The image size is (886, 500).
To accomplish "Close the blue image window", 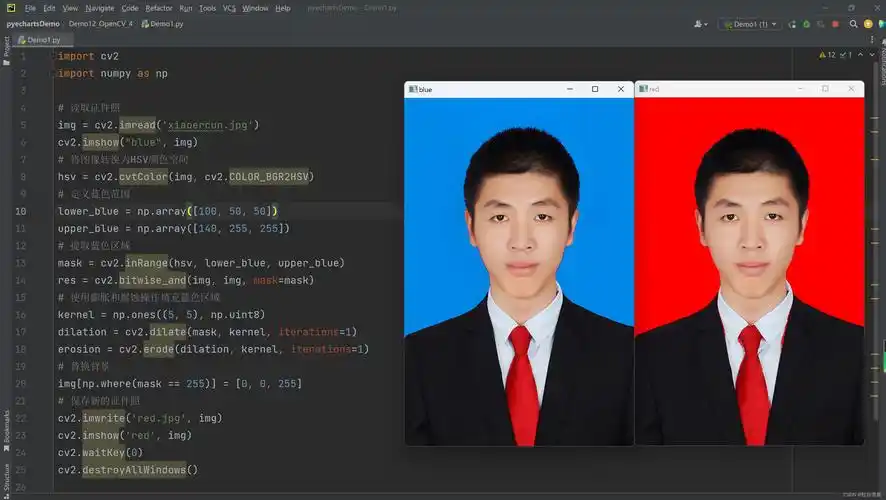I will (x=621, y=89).
